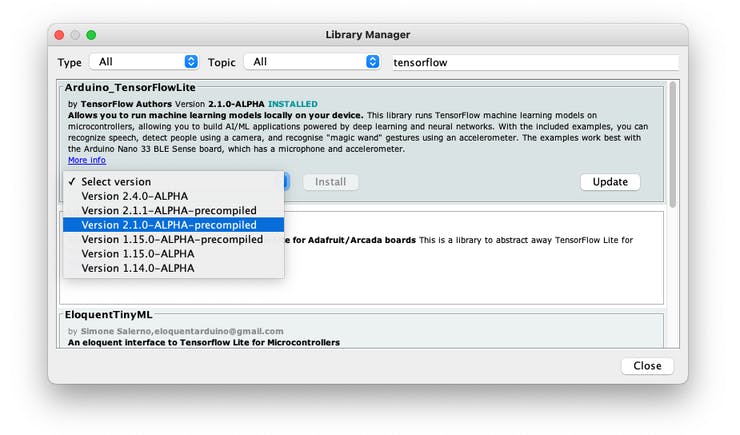The image size is (740, 435).
Task: Click the green zoom window button
Action: (x=91, y=35)
